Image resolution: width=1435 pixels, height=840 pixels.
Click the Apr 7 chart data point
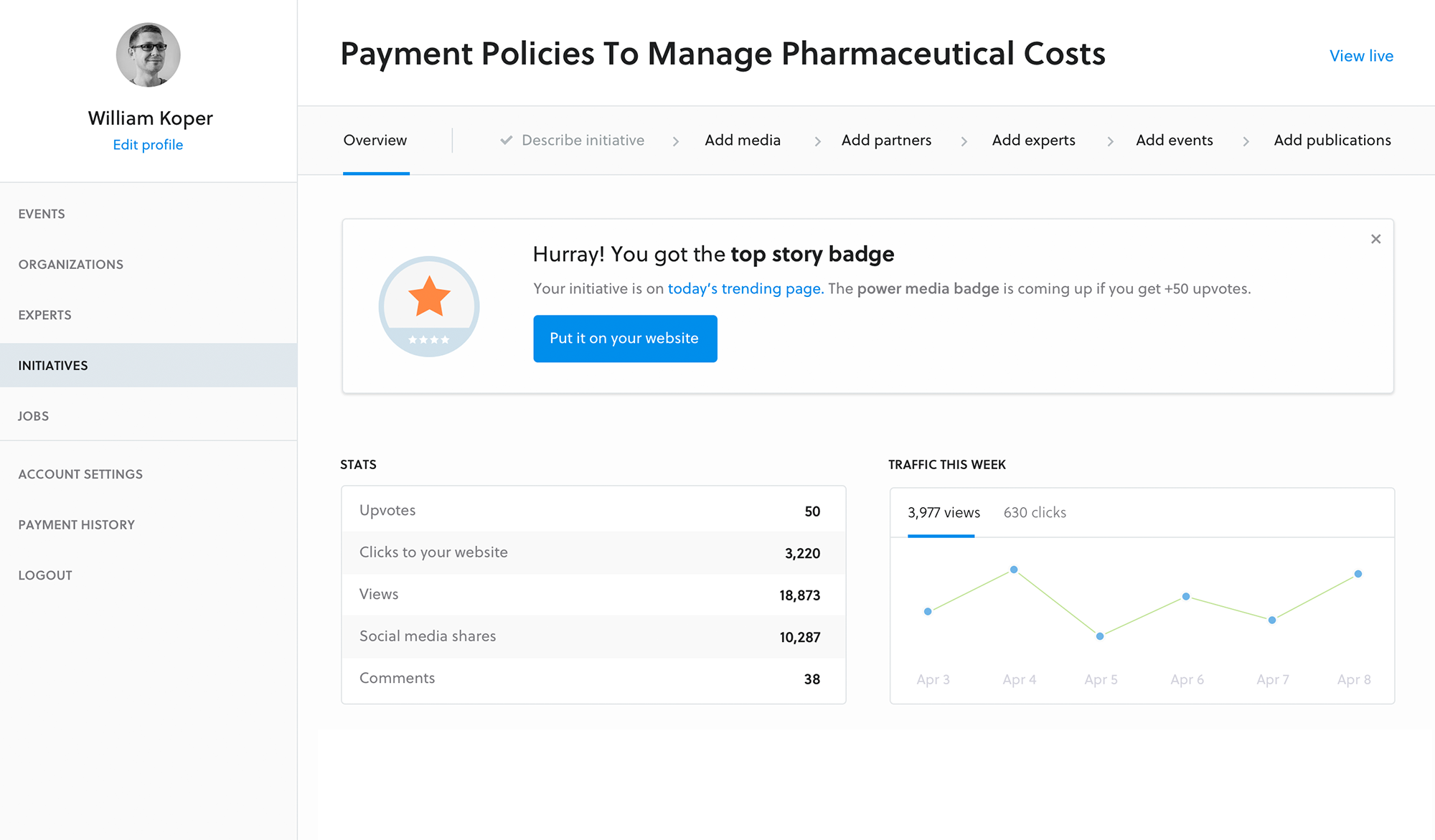pos(1272,620)
